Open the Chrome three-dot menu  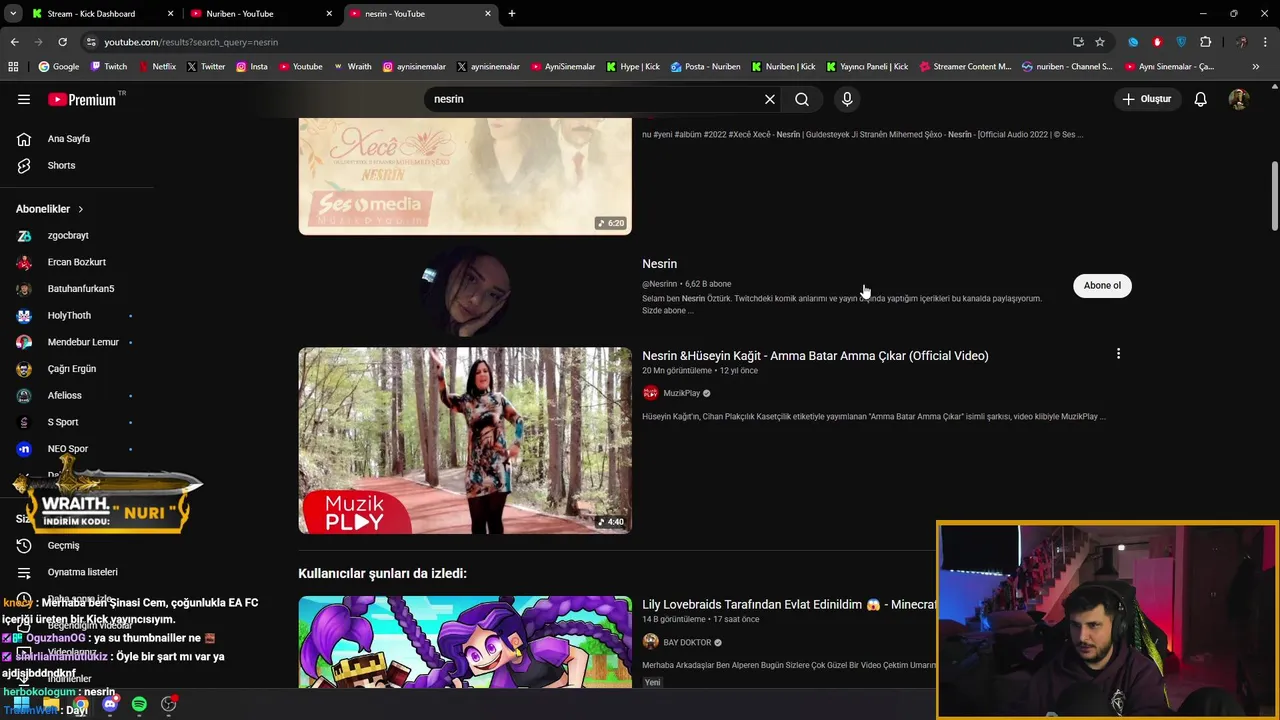tap(1266, 42)
